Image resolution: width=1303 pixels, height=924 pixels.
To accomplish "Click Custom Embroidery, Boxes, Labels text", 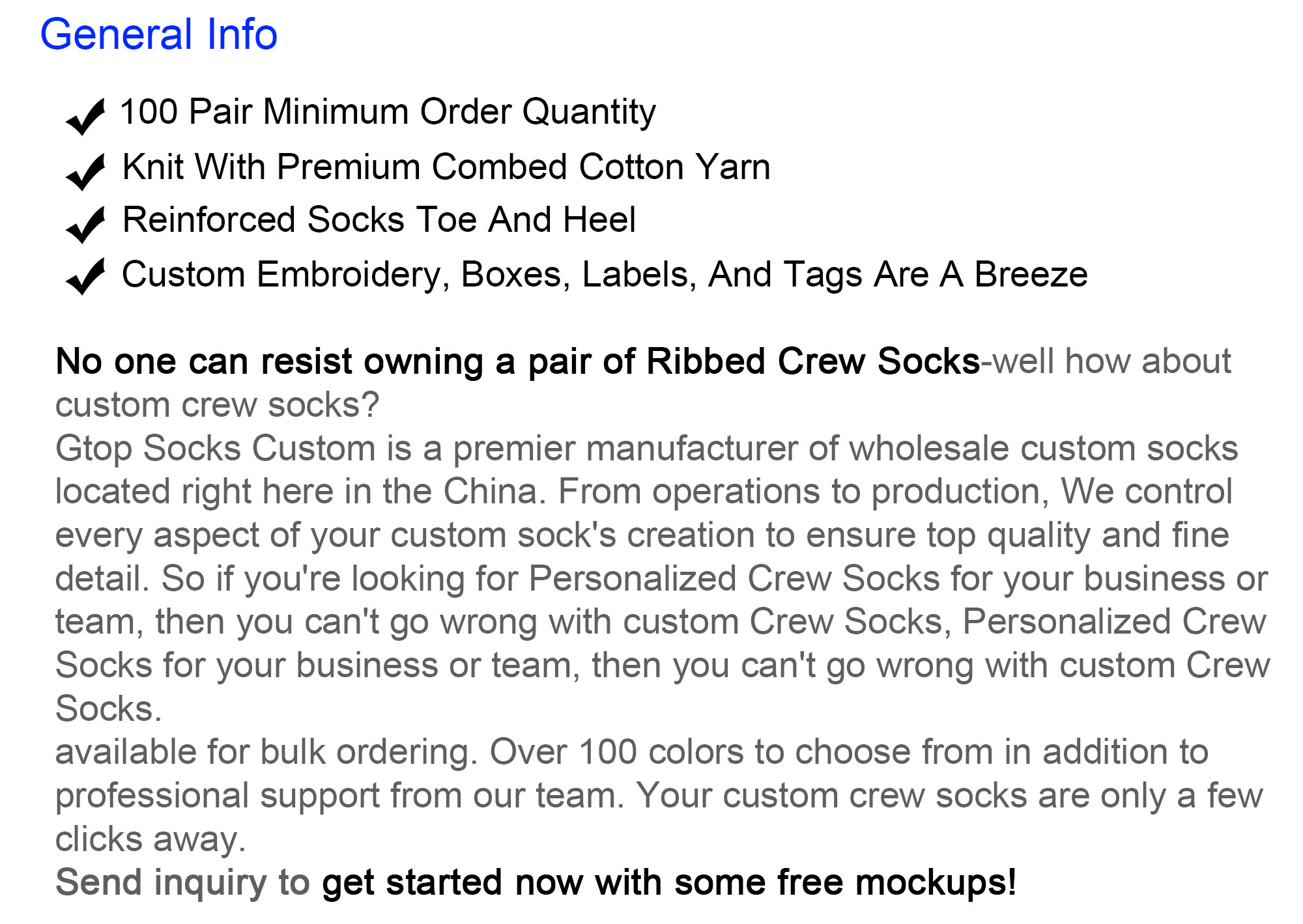I will click(604, 275).
